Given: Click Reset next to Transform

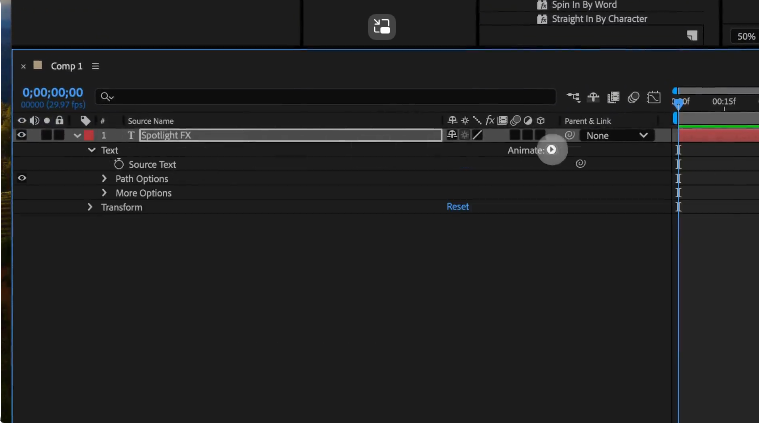Looking at the screenshot, I should [457, 207].
